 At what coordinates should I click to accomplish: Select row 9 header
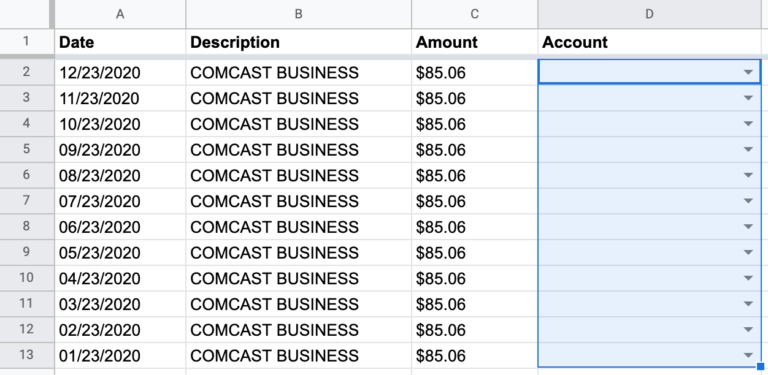tap(26, 252)
